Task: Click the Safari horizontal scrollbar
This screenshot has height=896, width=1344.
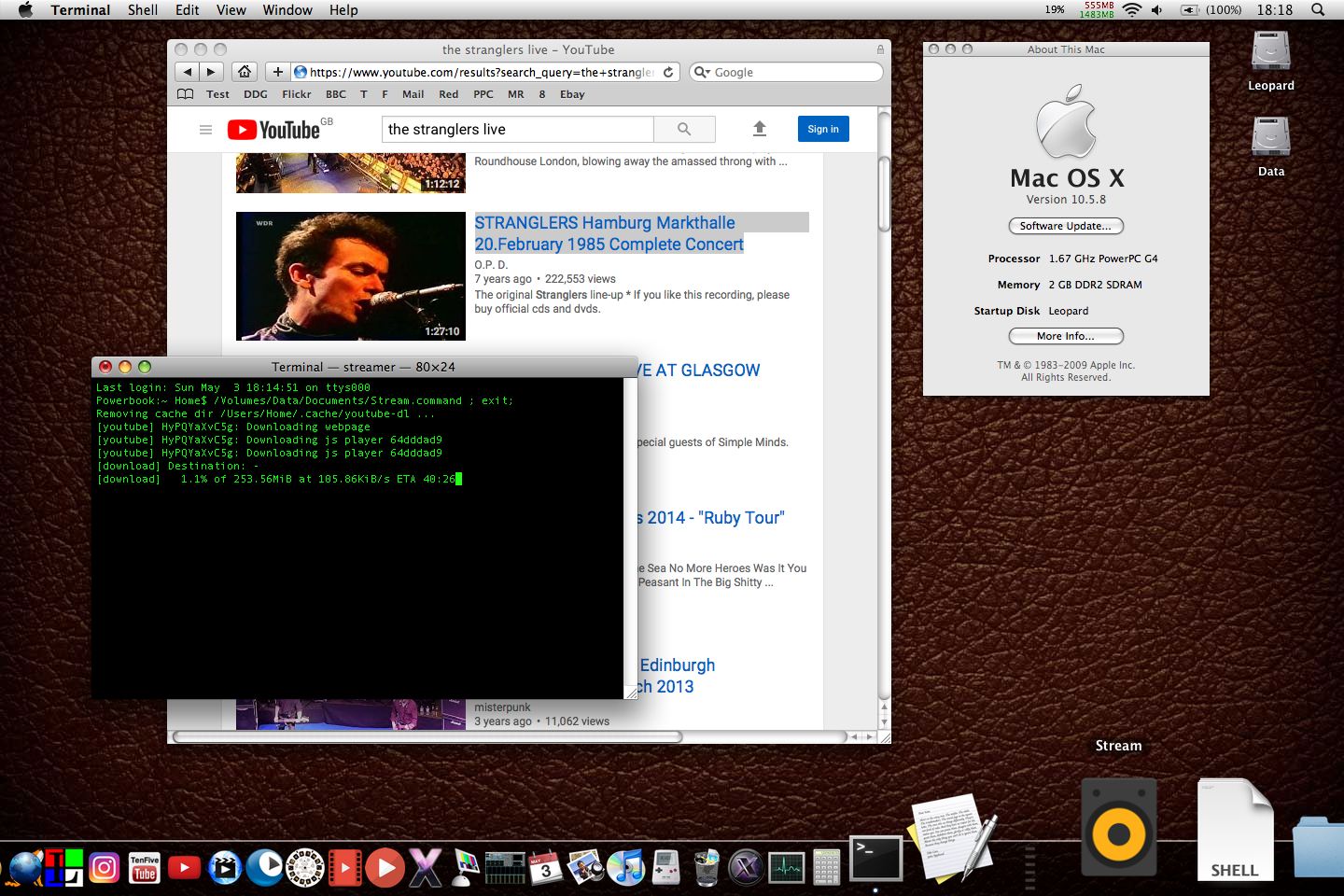Action: click(427, 736)
